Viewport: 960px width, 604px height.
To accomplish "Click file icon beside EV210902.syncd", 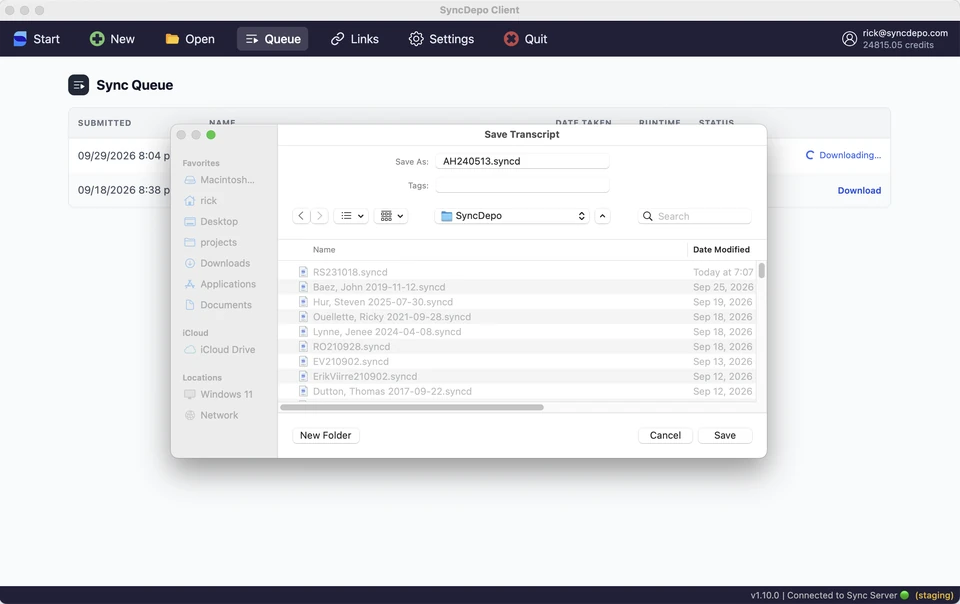I will (x=303, y=361).
